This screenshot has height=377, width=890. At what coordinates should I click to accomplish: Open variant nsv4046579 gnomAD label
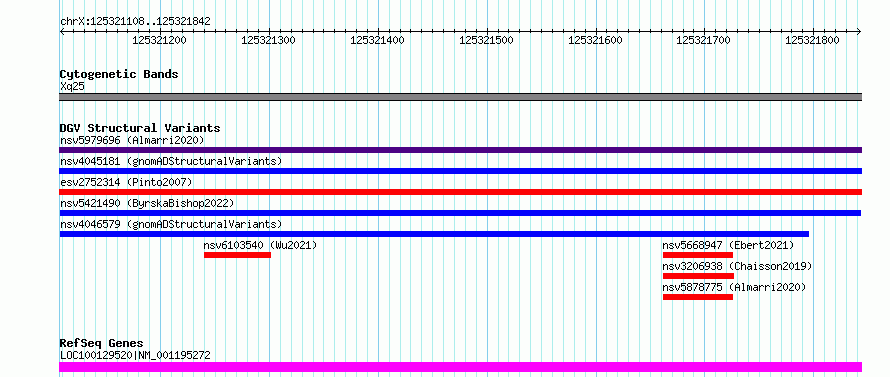[171, 224]
